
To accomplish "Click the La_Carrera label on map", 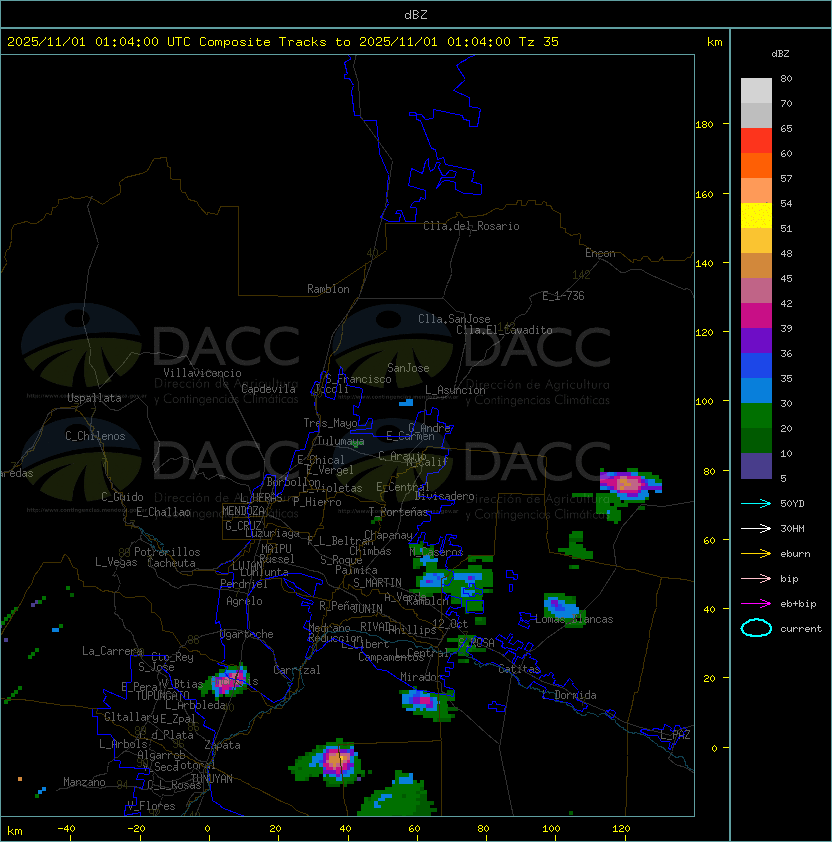I will point(112,651).
